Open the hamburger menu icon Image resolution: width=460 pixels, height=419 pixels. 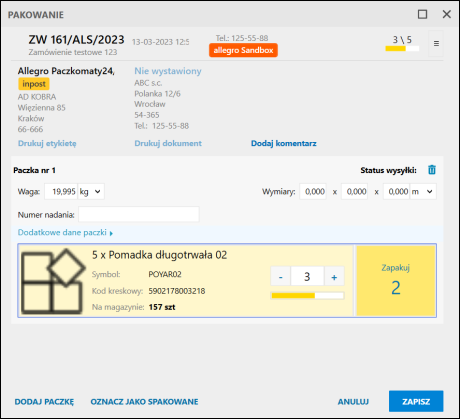click(436, 44)
